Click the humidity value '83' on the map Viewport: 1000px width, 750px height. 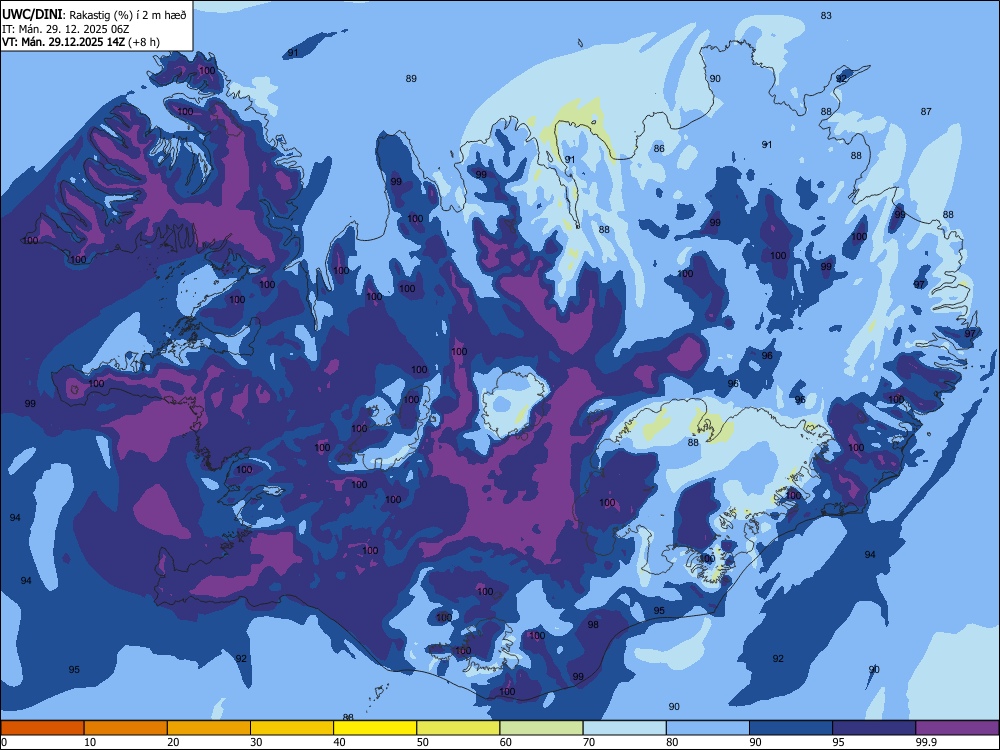(826, 15)
